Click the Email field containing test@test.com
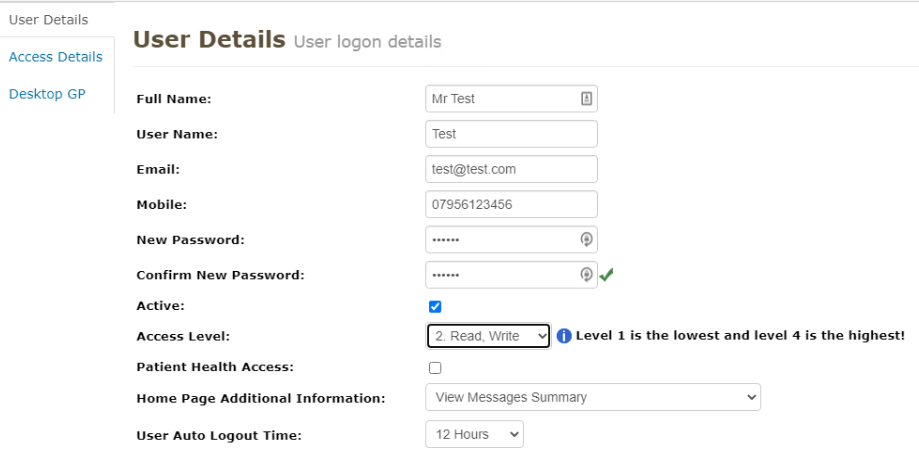This screenshot has width=919, height=452. (511, 169)
